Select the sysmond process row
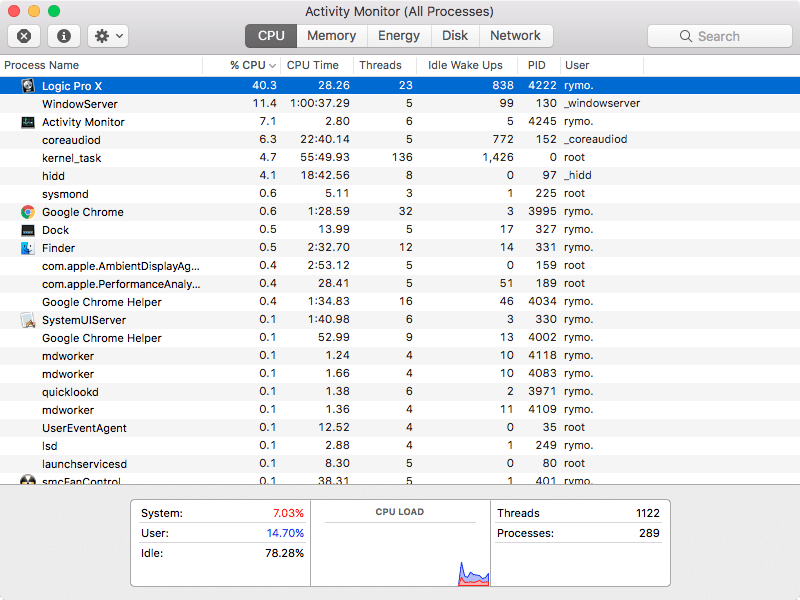The height and width of the screenshot is (600, 800). 400,194
